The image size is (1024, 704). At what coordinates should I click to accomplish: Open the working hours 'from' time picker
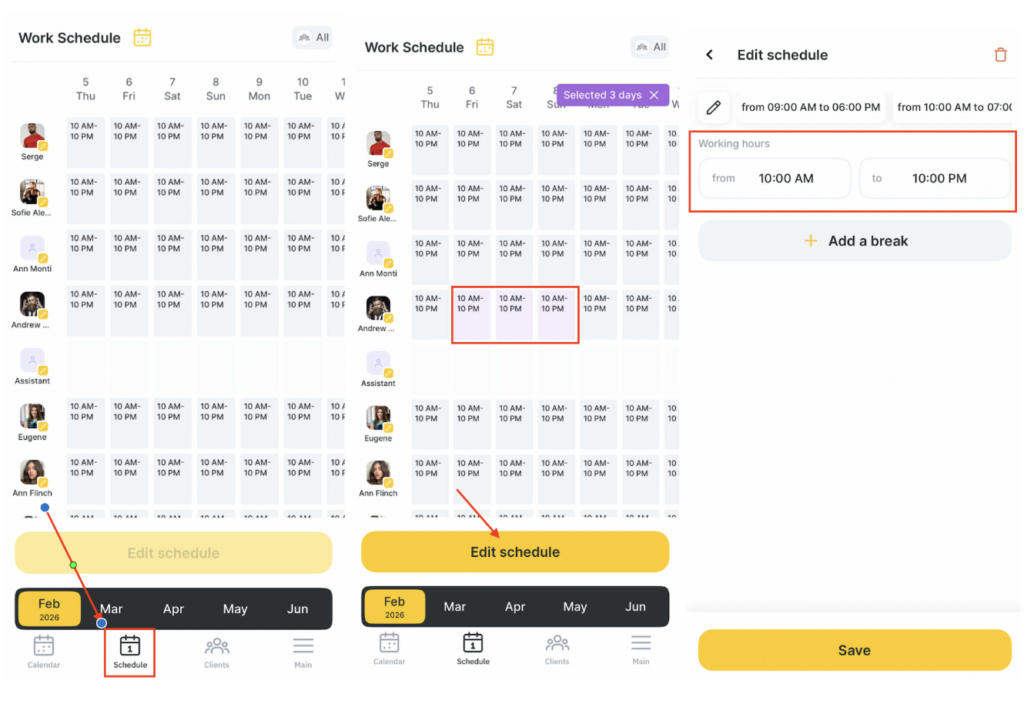[775, 179]
